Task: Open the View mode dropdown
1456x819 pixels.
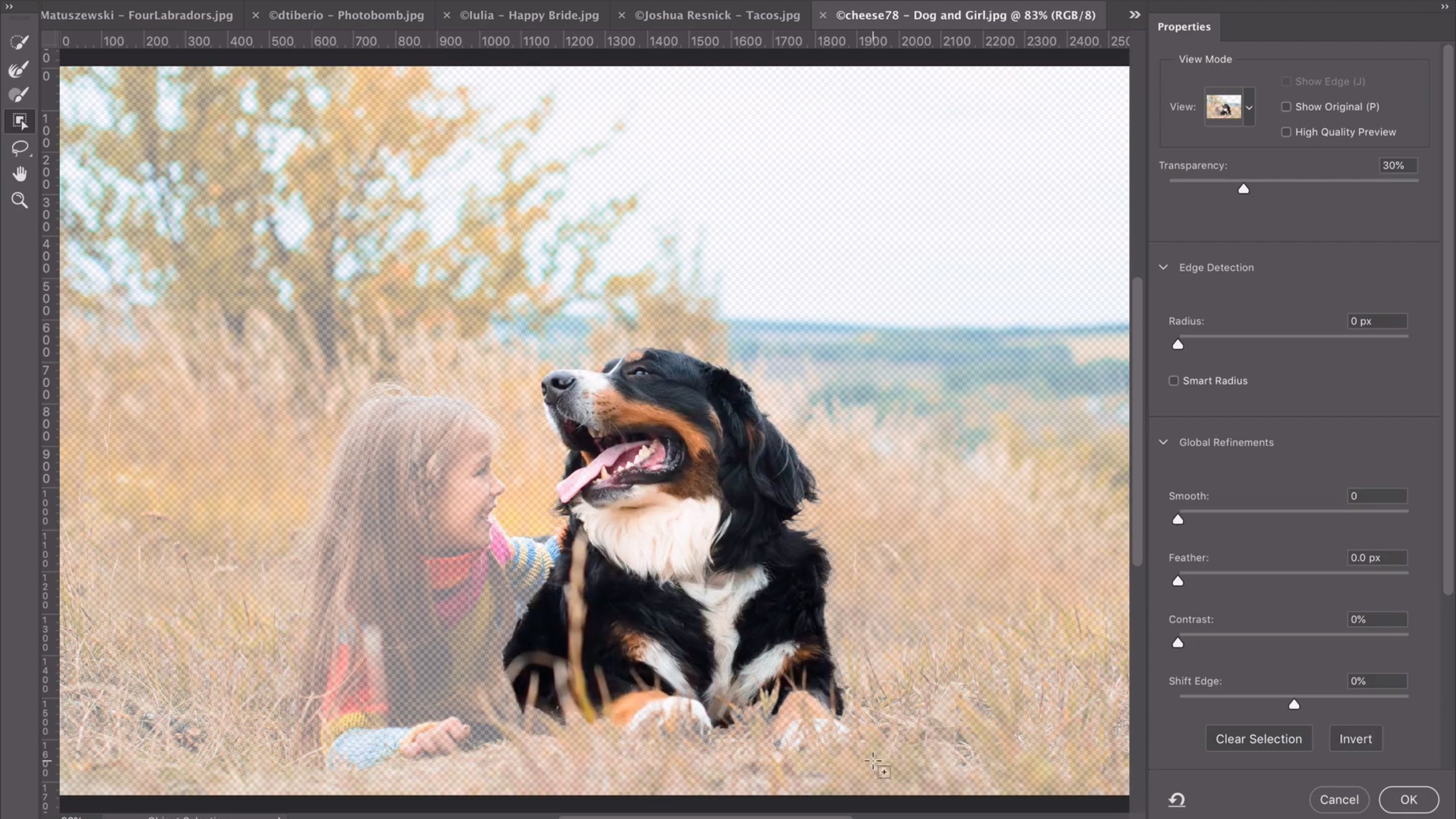Action: pos(1249,107)
